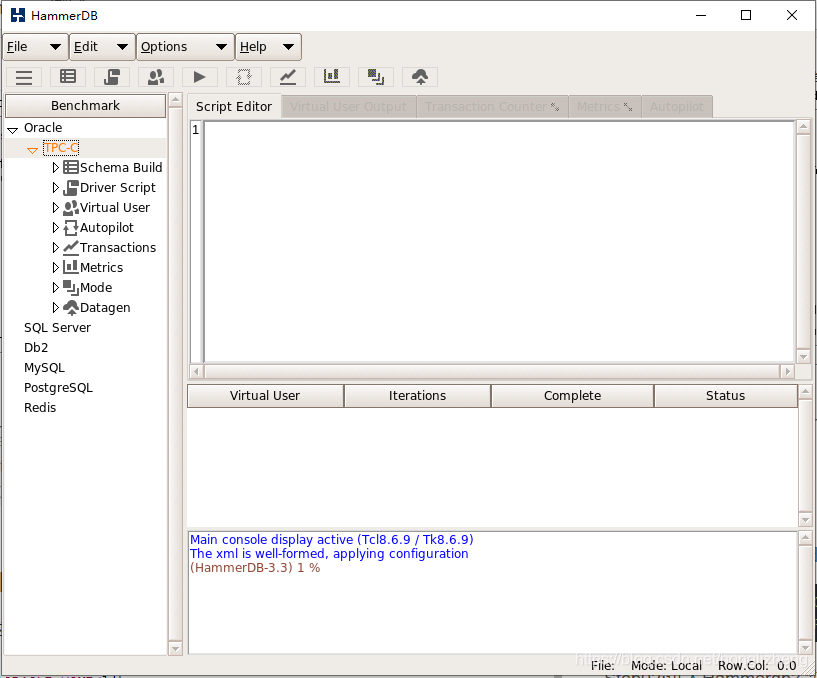This screenshot has height=678, width=817.
Task: Click the Metrics bar-chart toolbar icon
Action: 332,77
